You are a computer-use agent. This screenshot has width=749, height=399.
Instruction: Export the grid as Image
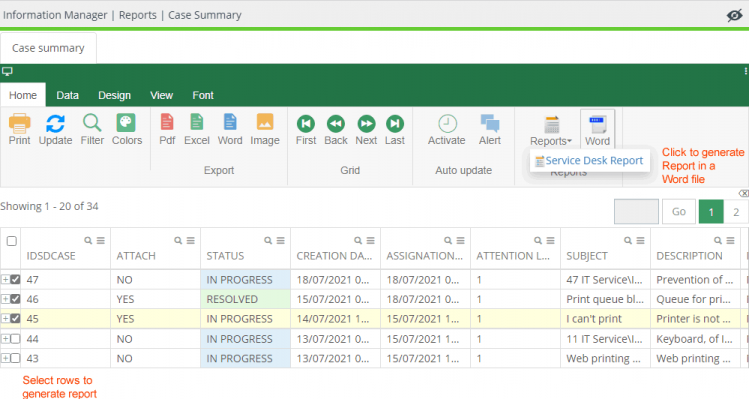(x=265, y=122)
